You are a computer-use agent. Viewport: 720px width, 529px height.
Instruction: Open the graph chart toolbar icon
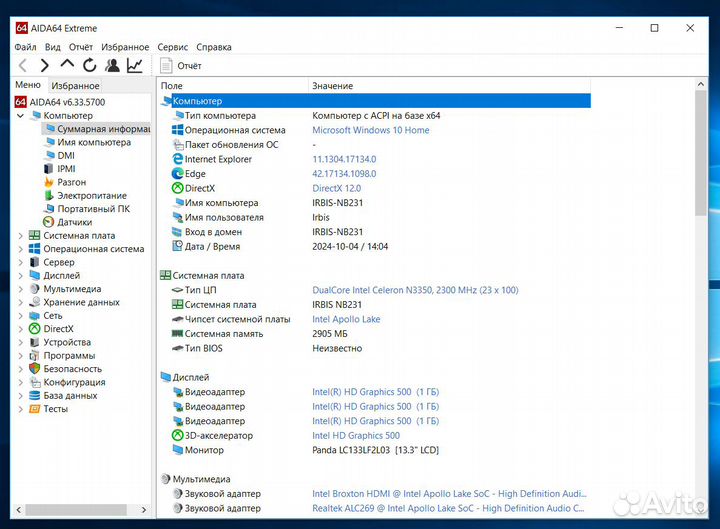(x=135, y=66)
